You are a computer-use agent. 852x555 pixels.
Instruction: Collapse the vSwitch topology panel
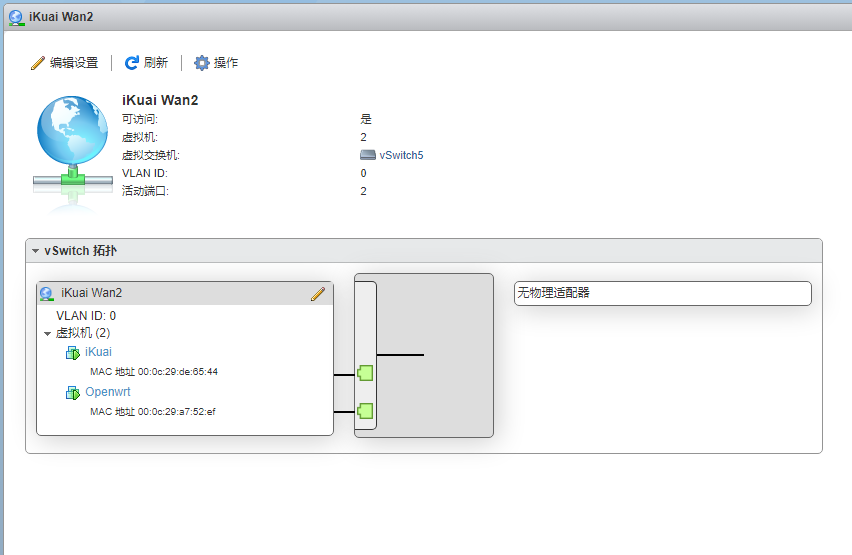click(35, 251)
